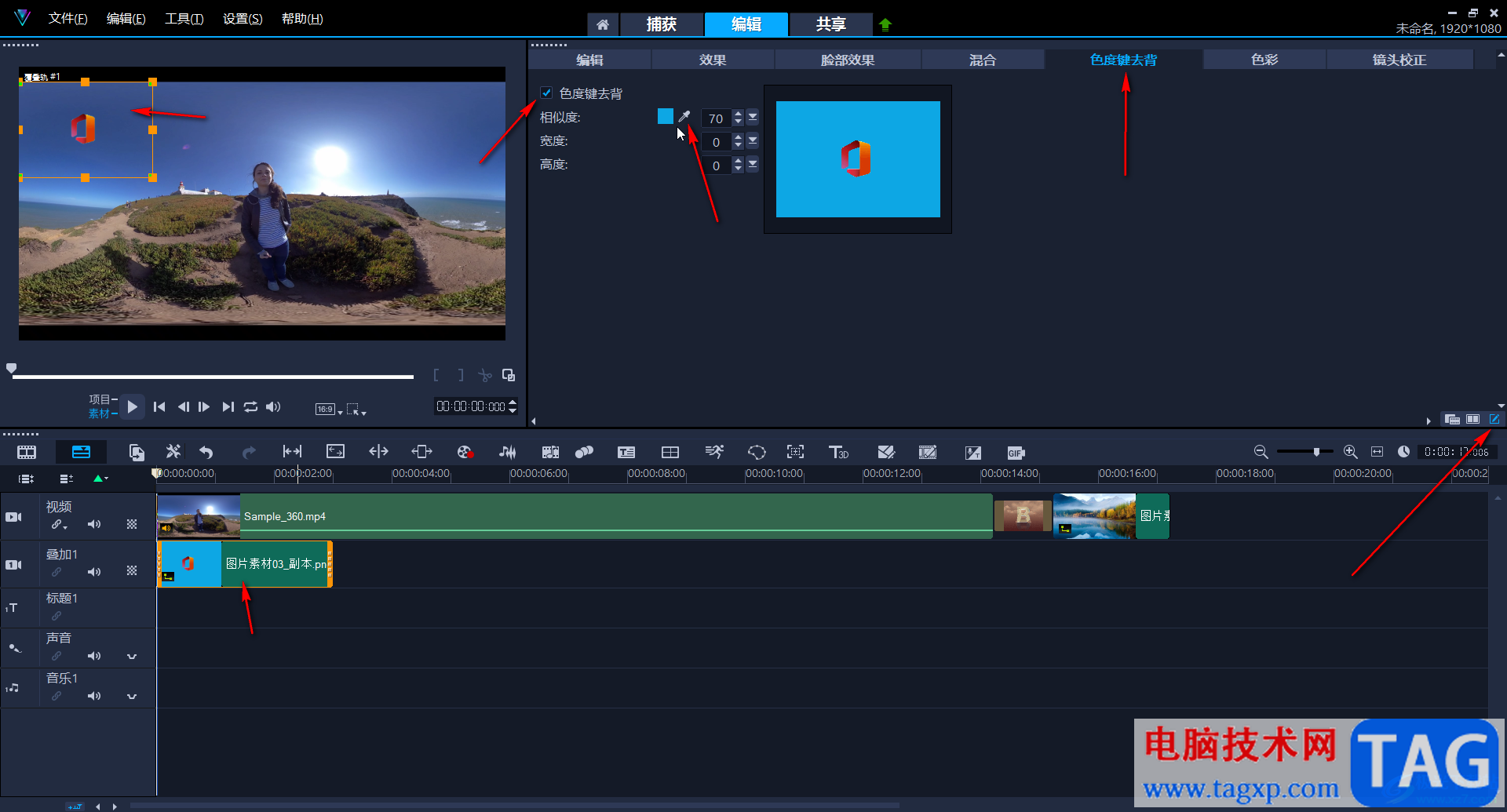
Task: Mute the music track 音乐1
Action: [94, 696]
